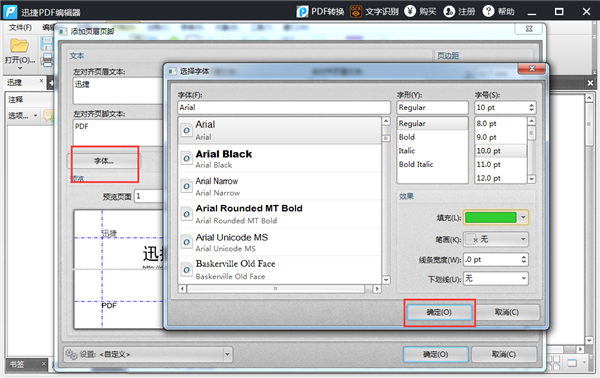The image size is (600, 378).
Task: Click the green fill color swatch
Action: (x=491, y=218)
